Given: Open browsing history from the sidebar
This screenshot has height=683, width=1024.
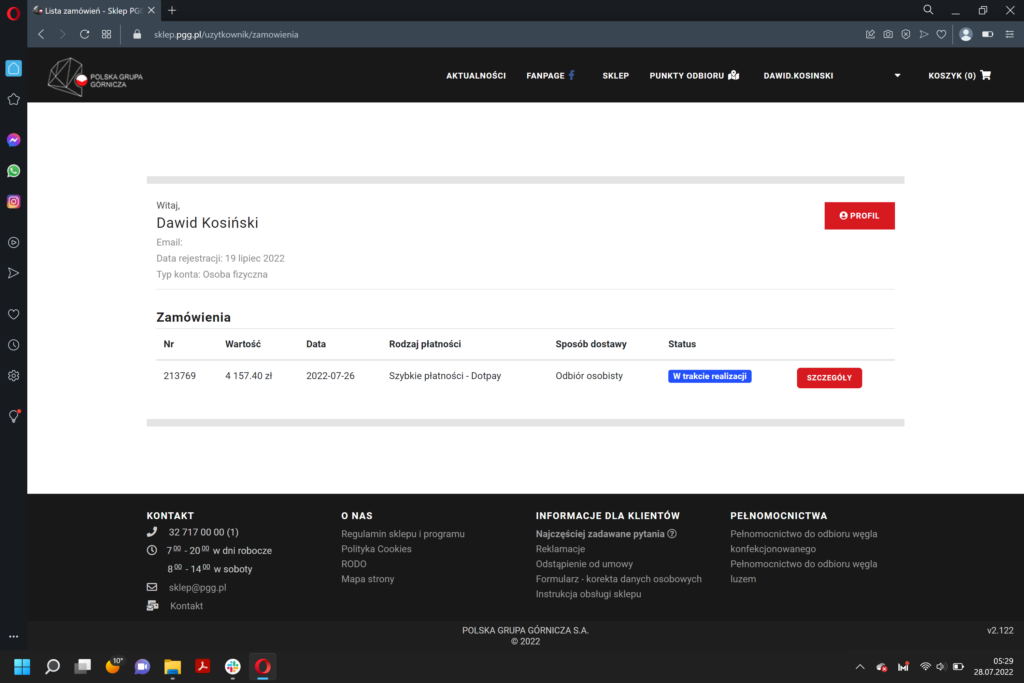Looking at the screenshot, I should tap(13, 345).
